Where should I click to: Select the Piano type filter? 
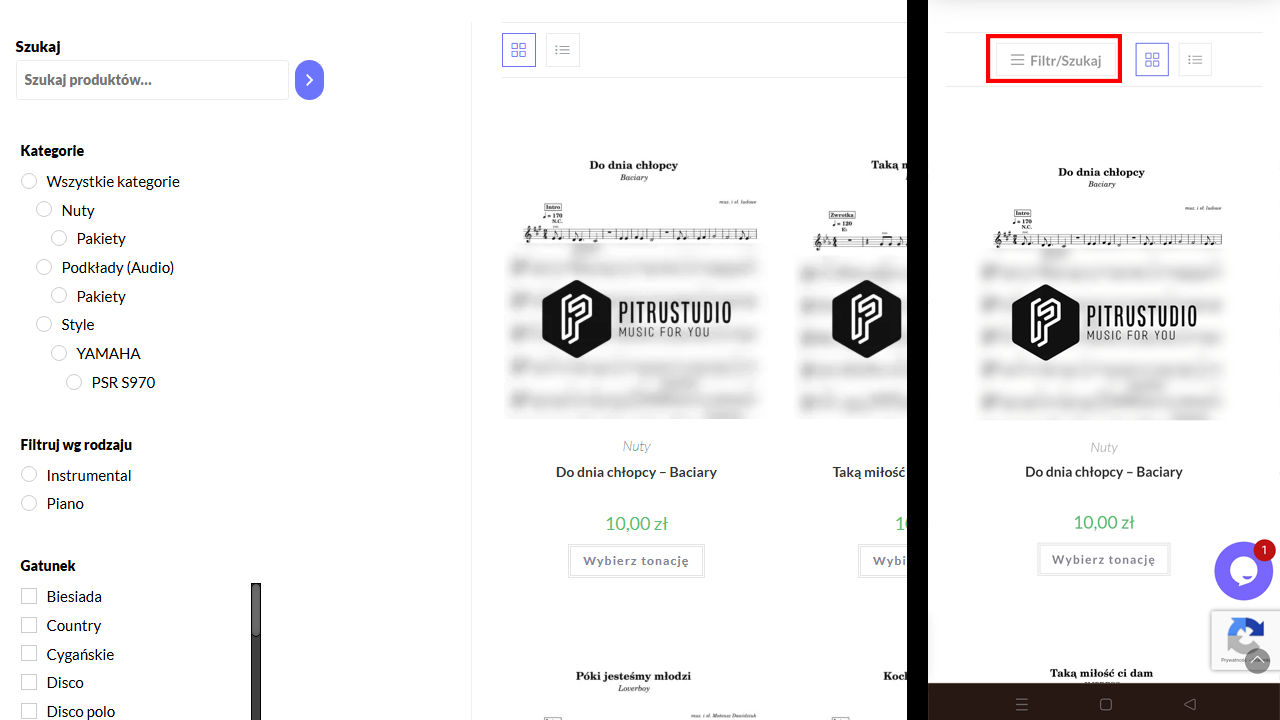pos(29,503)
